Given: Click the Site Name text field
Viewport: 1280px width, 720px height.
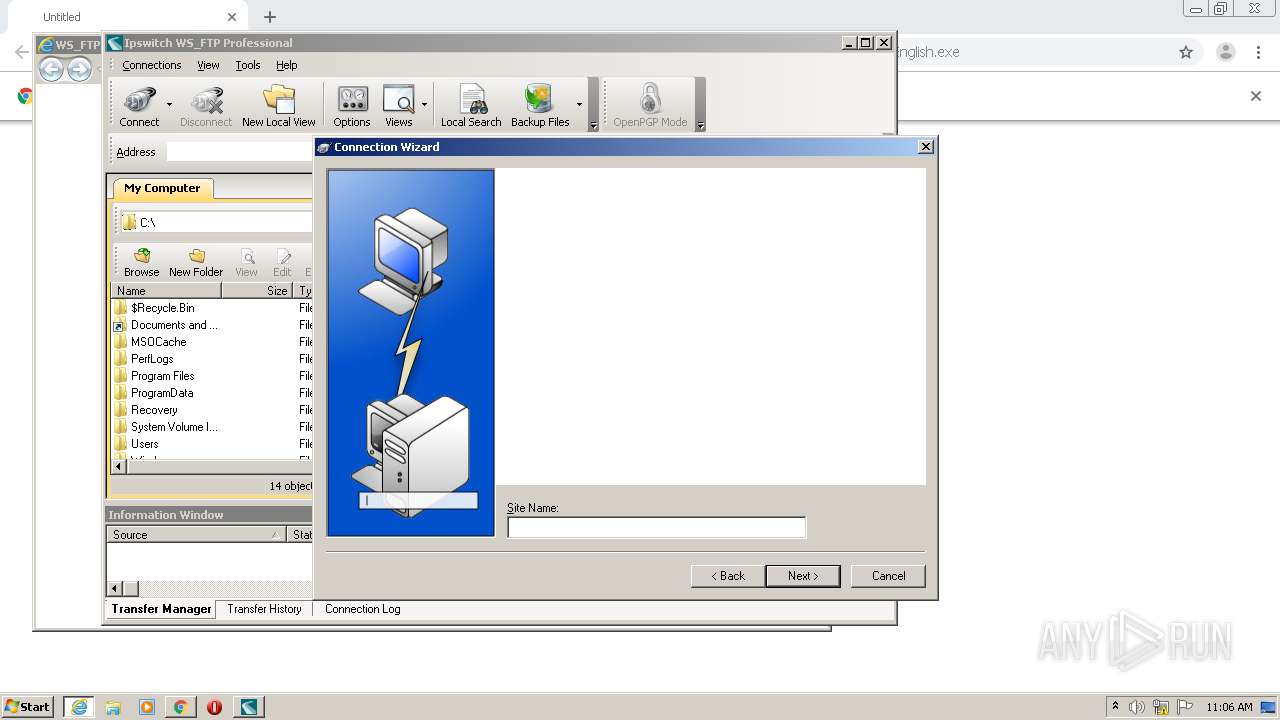Looking at the screenshot, I should (x=656, y=528).
